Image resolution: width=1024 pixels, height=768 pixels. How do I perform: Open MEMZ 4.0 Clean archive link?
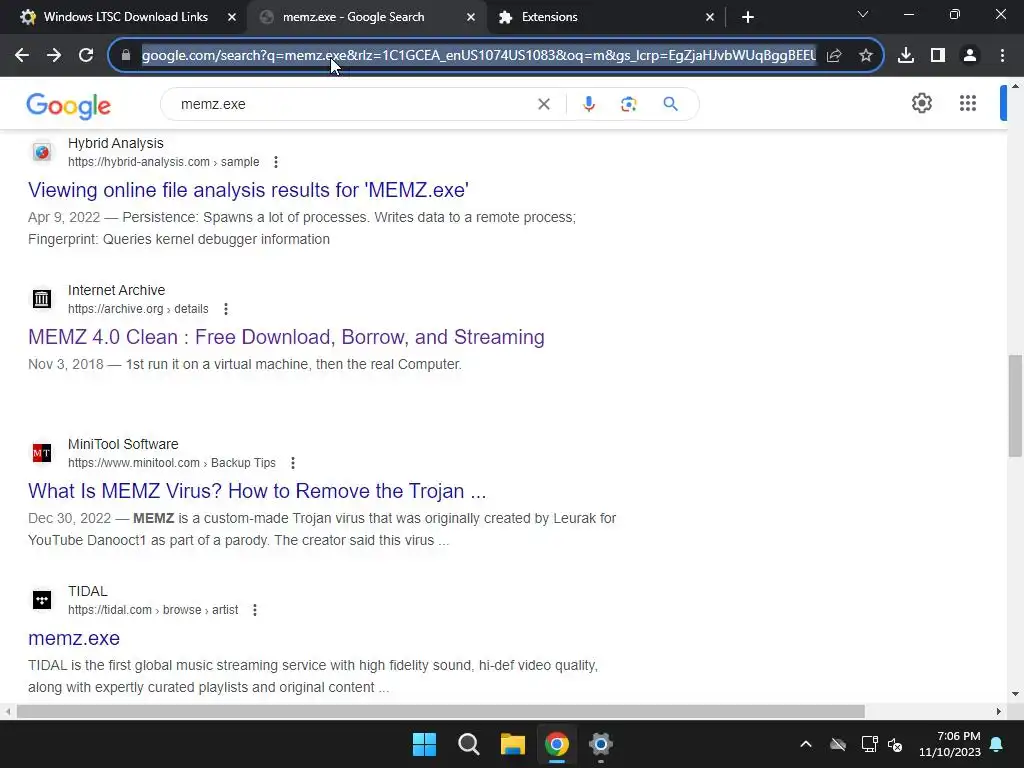286,337
